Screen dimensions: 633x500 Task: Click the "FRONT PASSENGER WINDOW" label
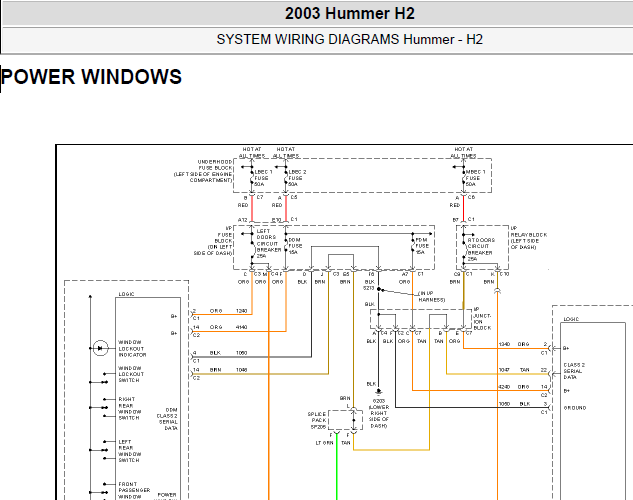pyautogui.click(x=134, y=490)
